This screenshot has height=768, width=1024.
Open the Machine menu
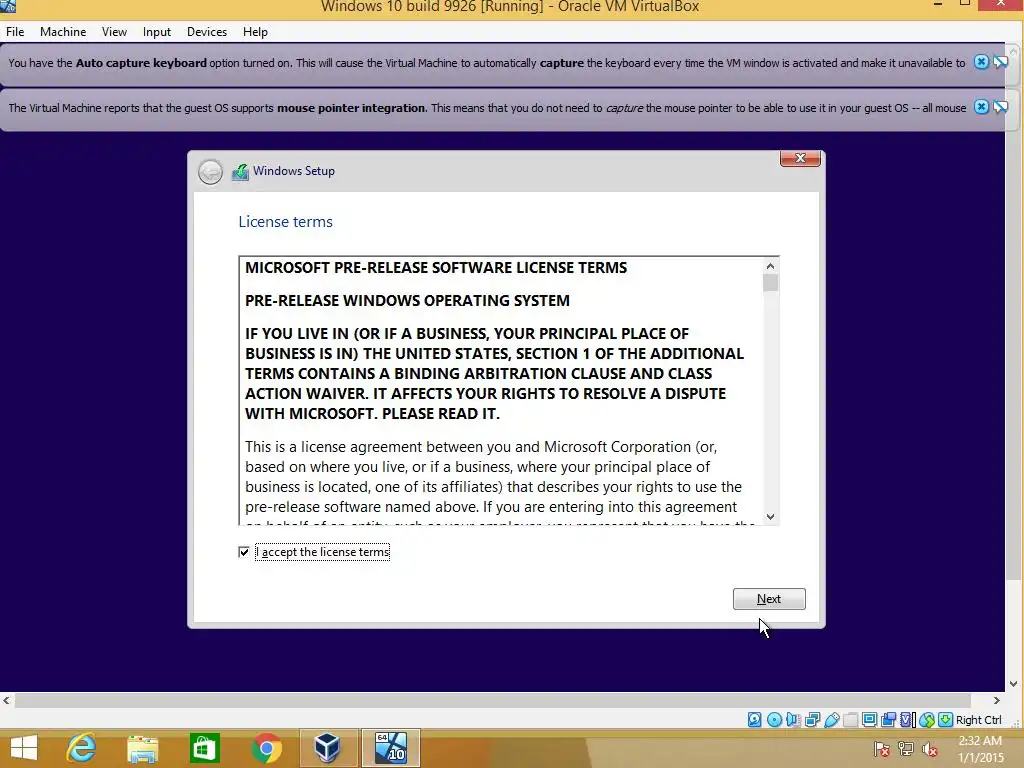63,31
